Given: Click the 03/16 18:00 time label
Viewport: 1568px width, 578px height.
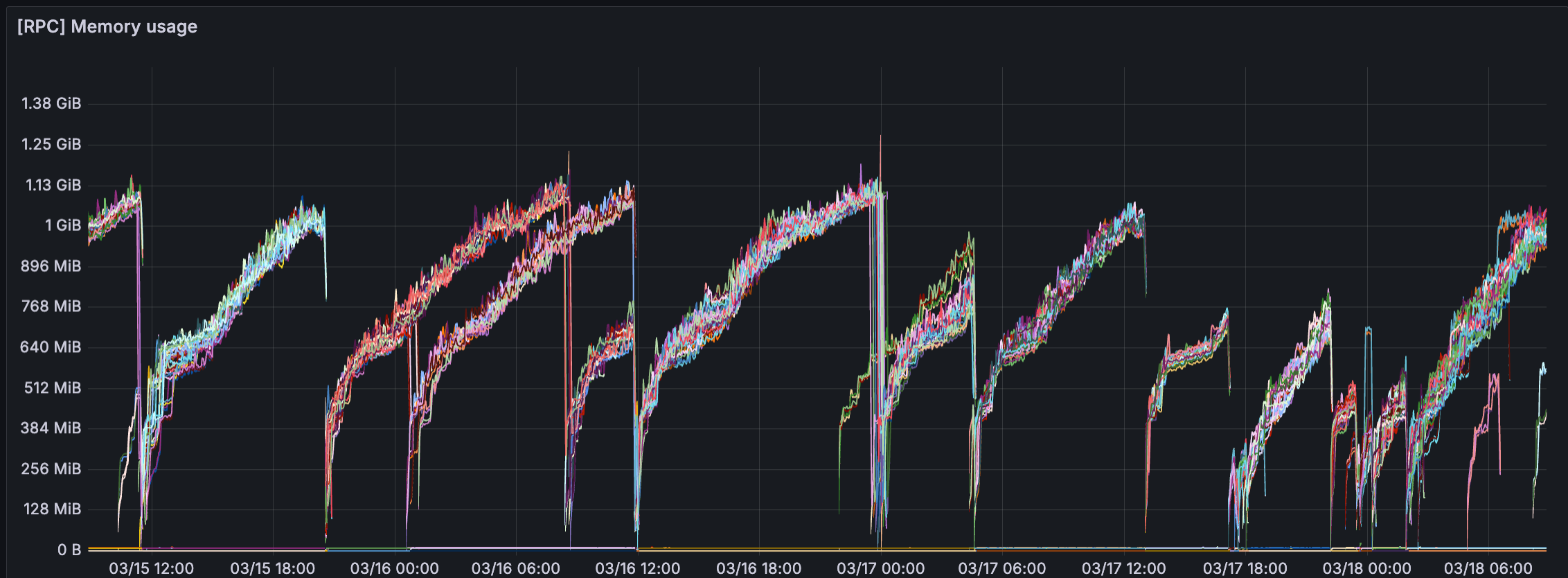Looking at the screenshot, I should tap(759, 568).
